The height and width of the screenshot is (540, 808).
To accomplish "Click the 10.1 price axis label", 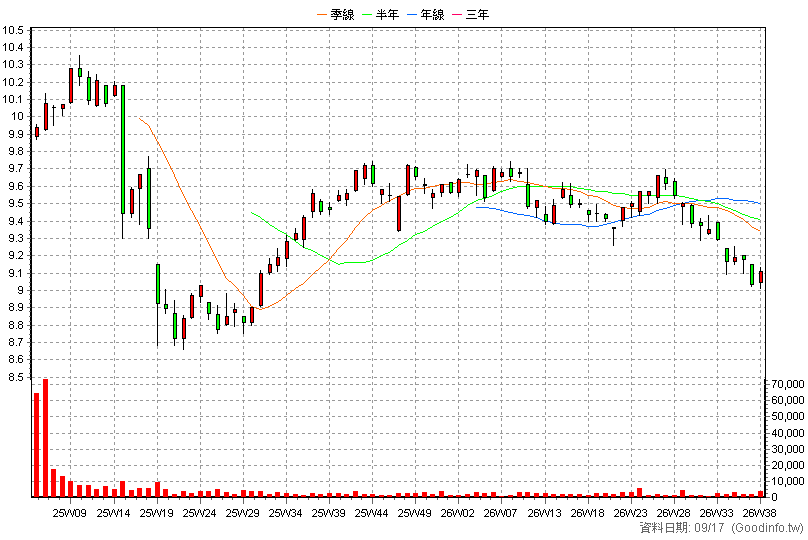I will [x=13, y=99].
